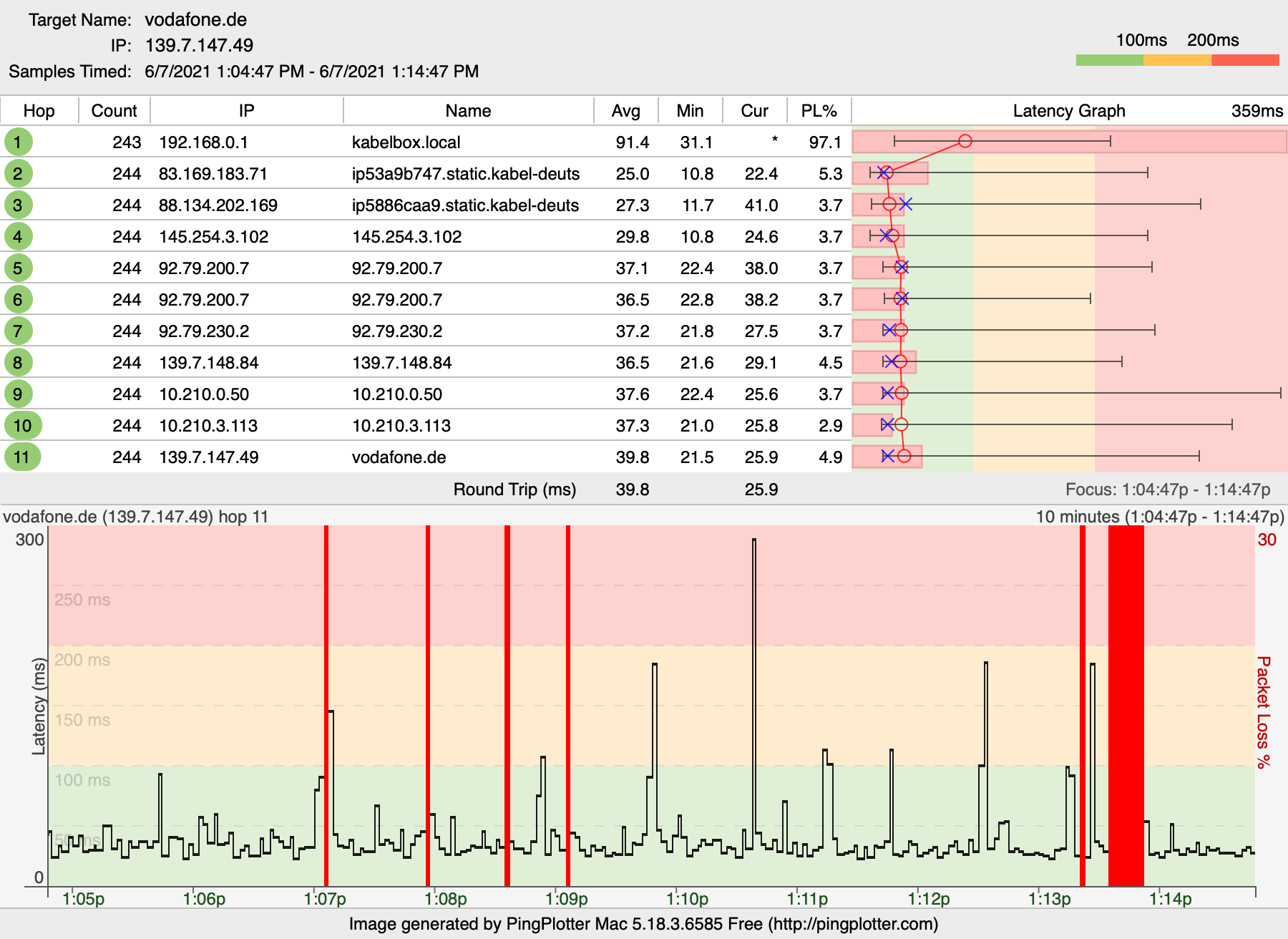Select hop 11 green circle for vodafone.de
Viewport: 1288px width, 939px height.
point(22,457)
